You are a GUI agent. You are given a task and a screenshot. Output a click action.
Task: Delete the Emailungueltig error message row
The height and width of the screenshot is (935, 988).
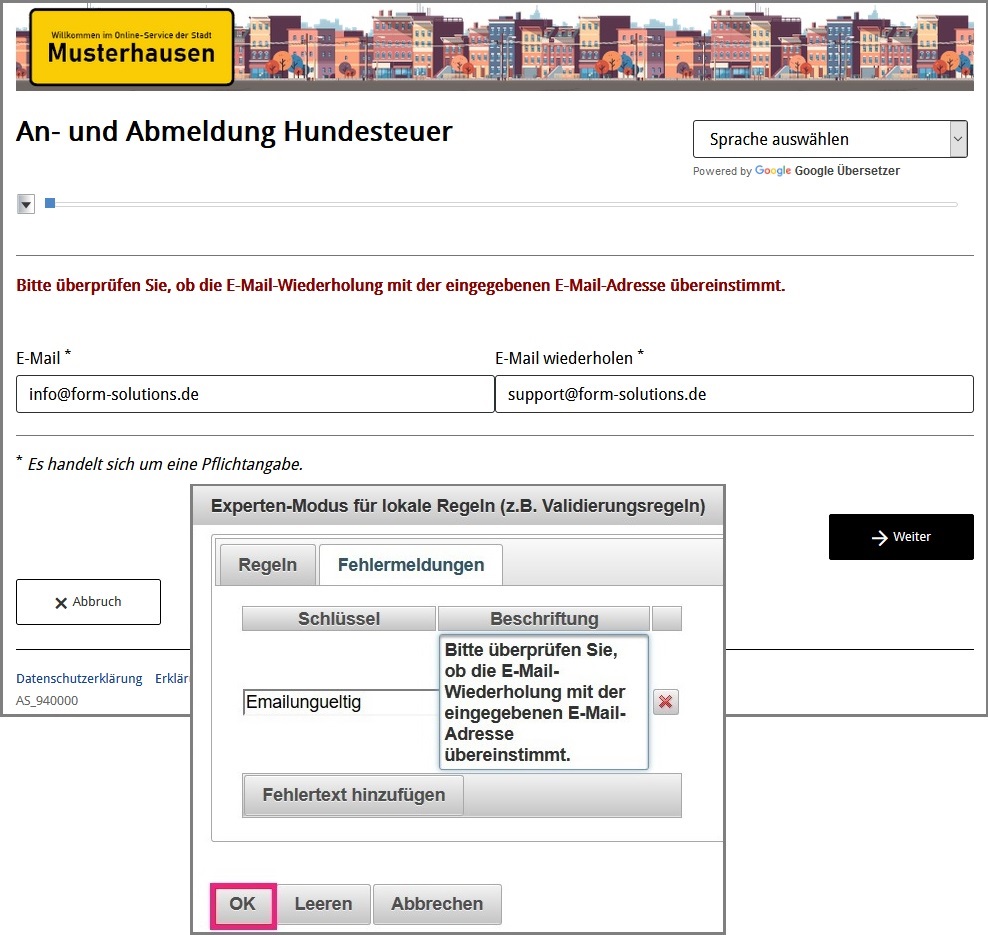point(666,702)
